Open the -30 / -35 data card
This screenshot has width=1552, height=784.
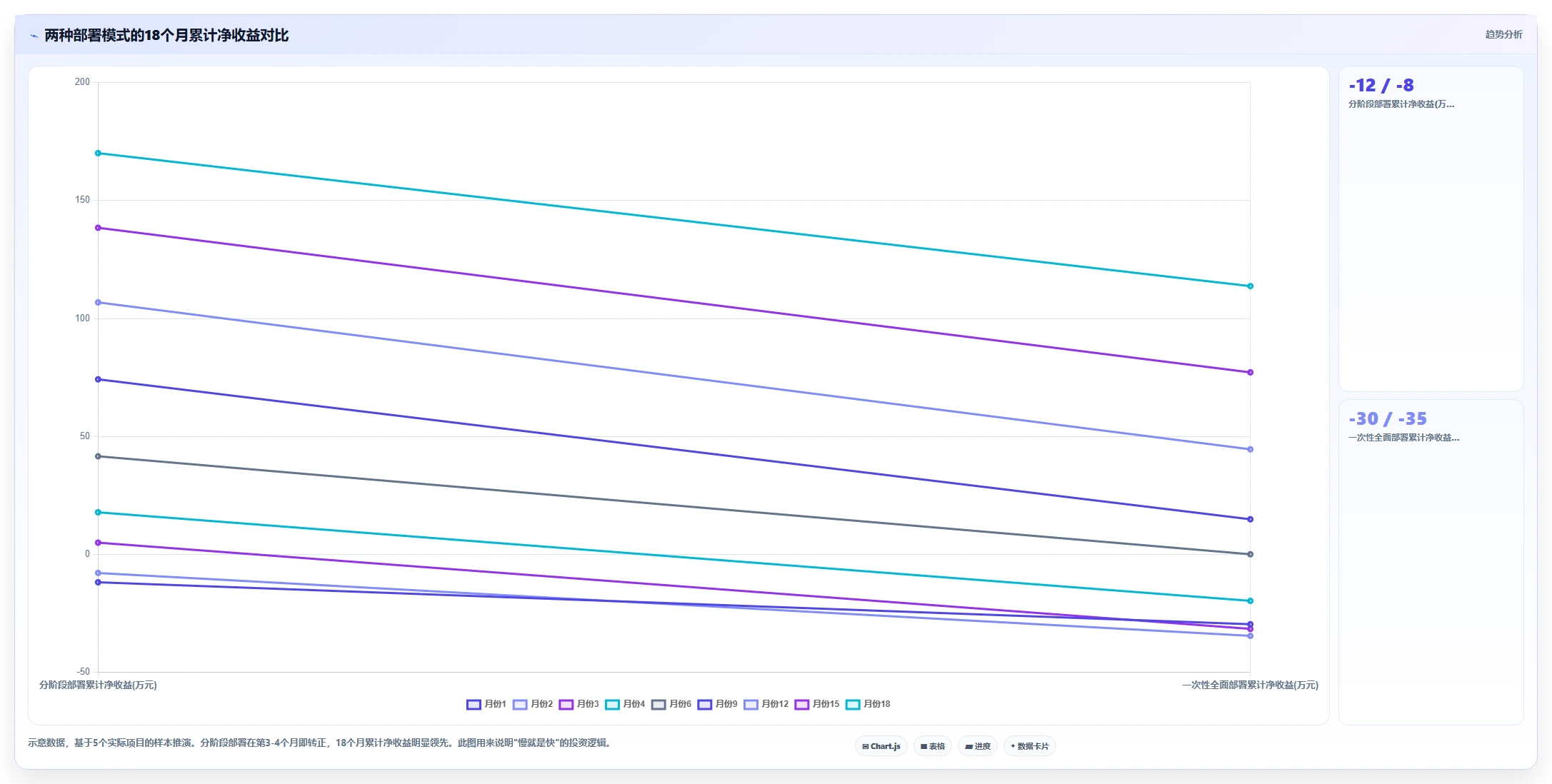(1431, 562)
